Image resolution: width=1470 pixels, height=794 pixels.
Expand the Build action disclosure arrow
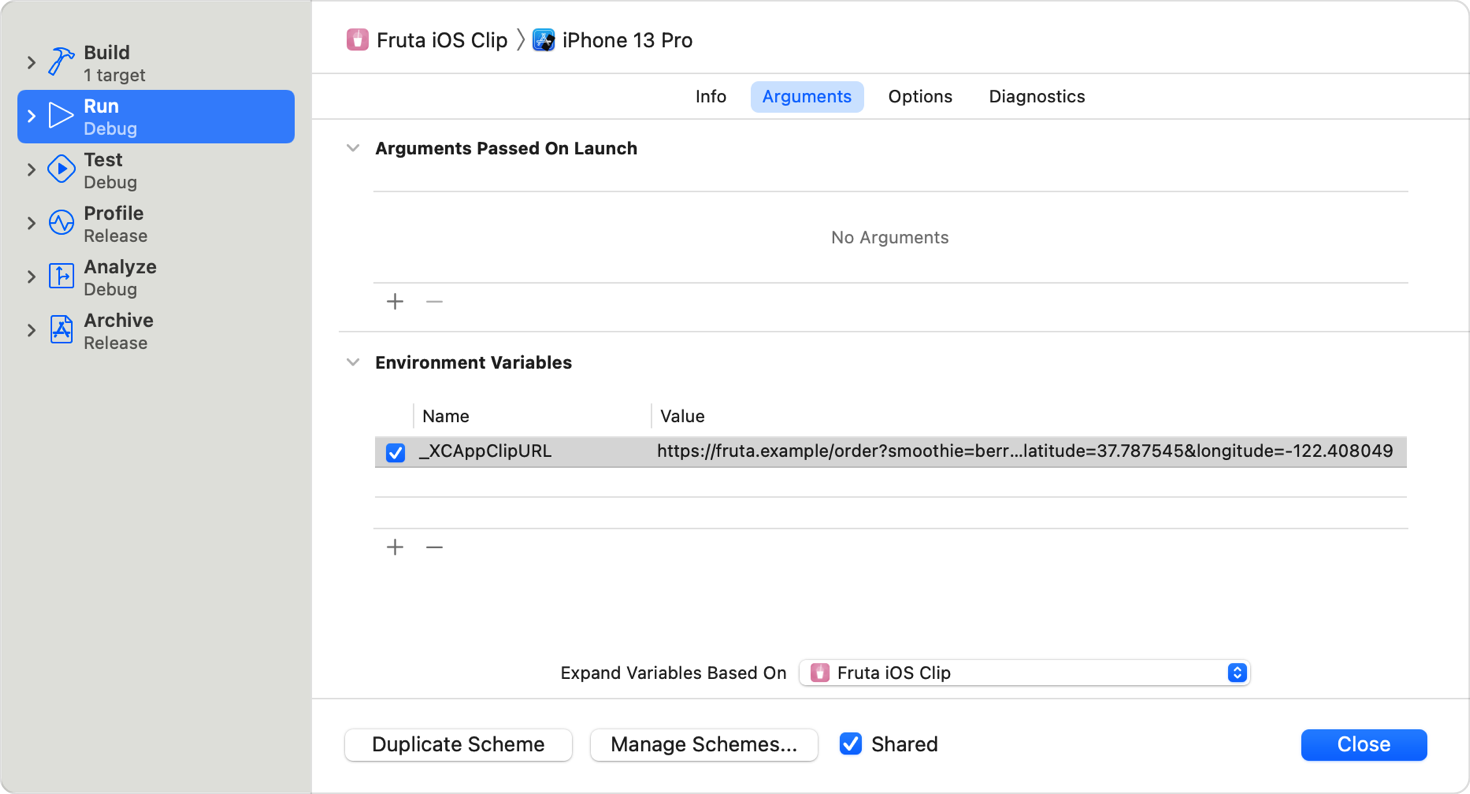[31, 63]
